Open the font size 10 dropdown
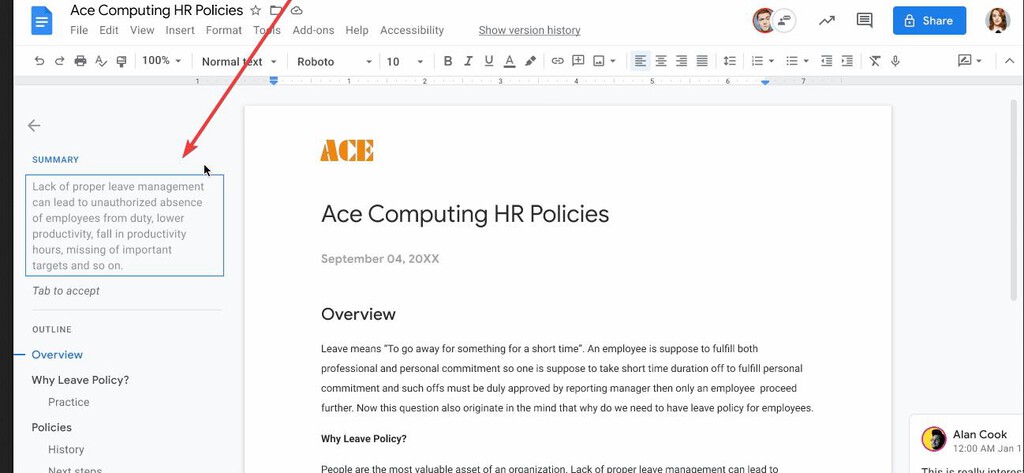 pyautogui.click(x=405, y=61)
